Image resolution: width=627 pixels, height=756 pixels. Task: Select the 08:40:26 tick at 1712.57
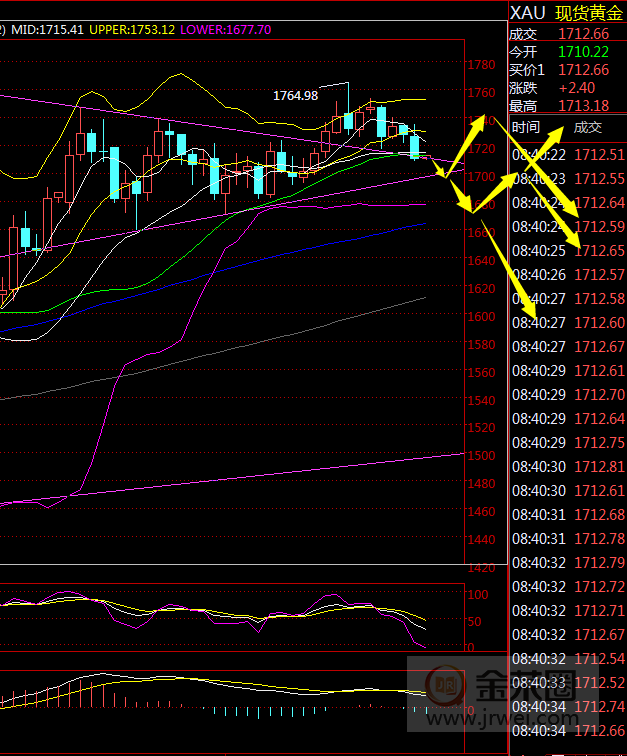click(567, 274)
